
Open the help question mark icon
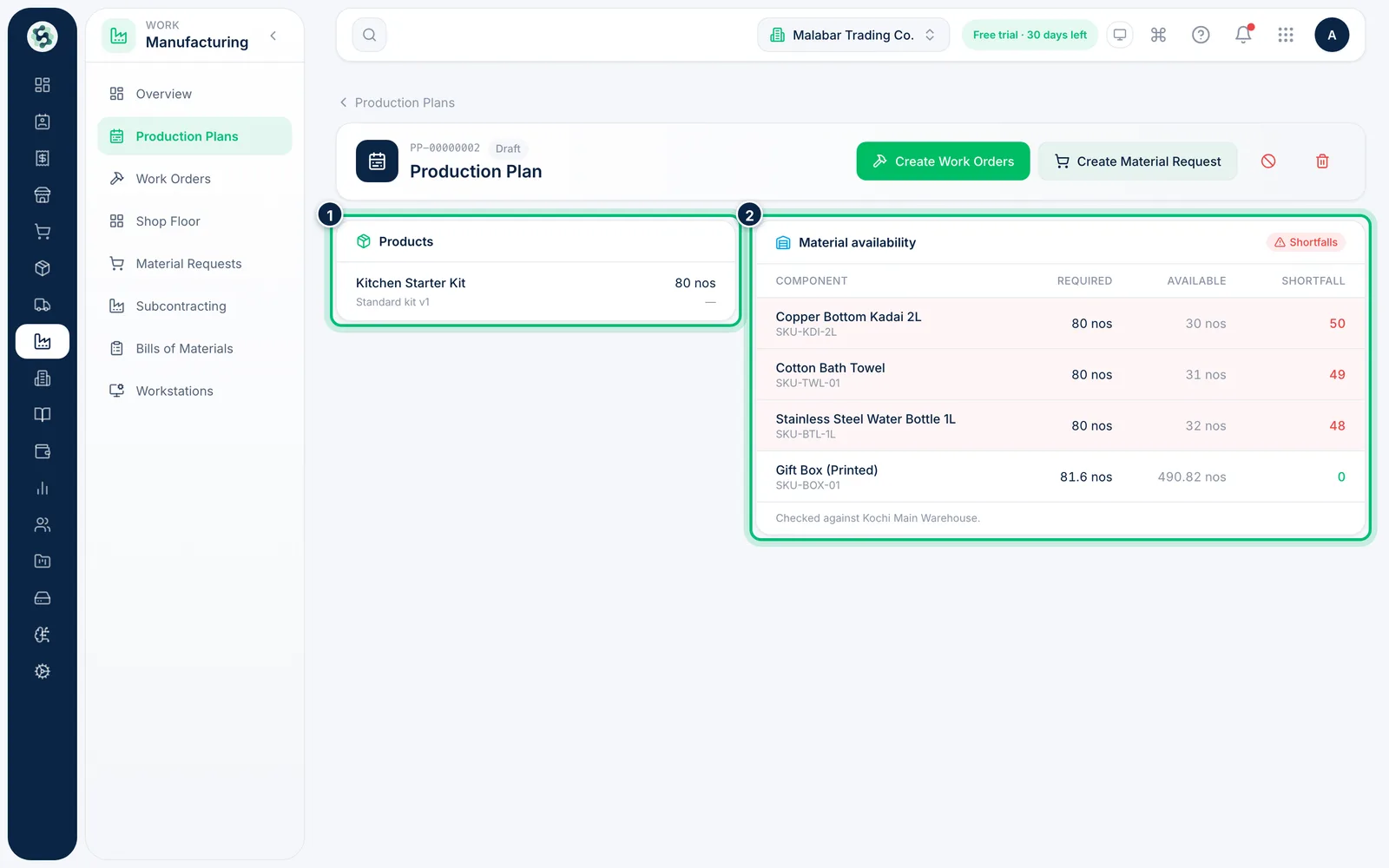pos(1201,35)
